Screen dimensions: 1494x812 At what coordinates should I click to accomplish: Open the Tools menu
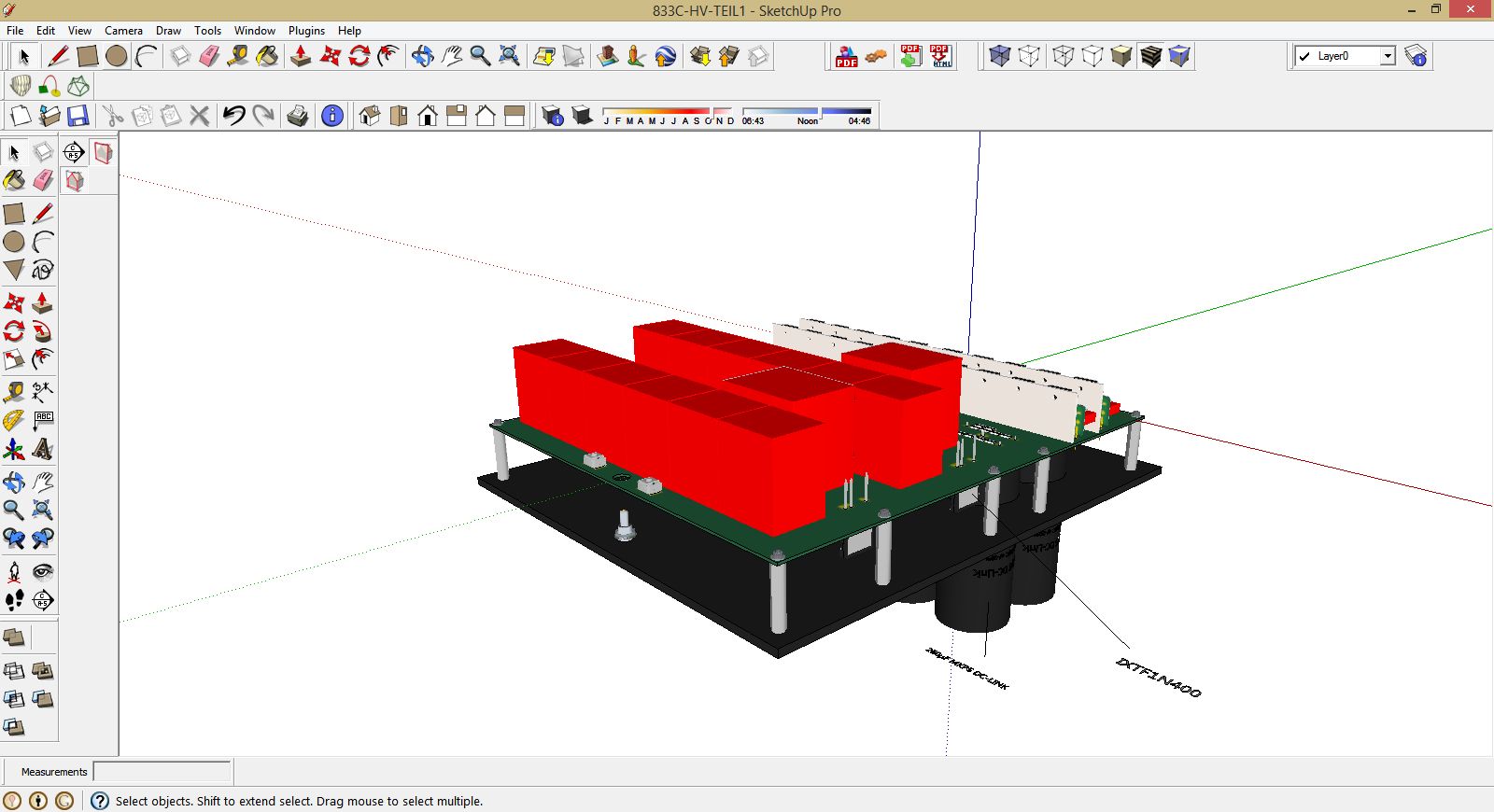click(x=207, y=31)
